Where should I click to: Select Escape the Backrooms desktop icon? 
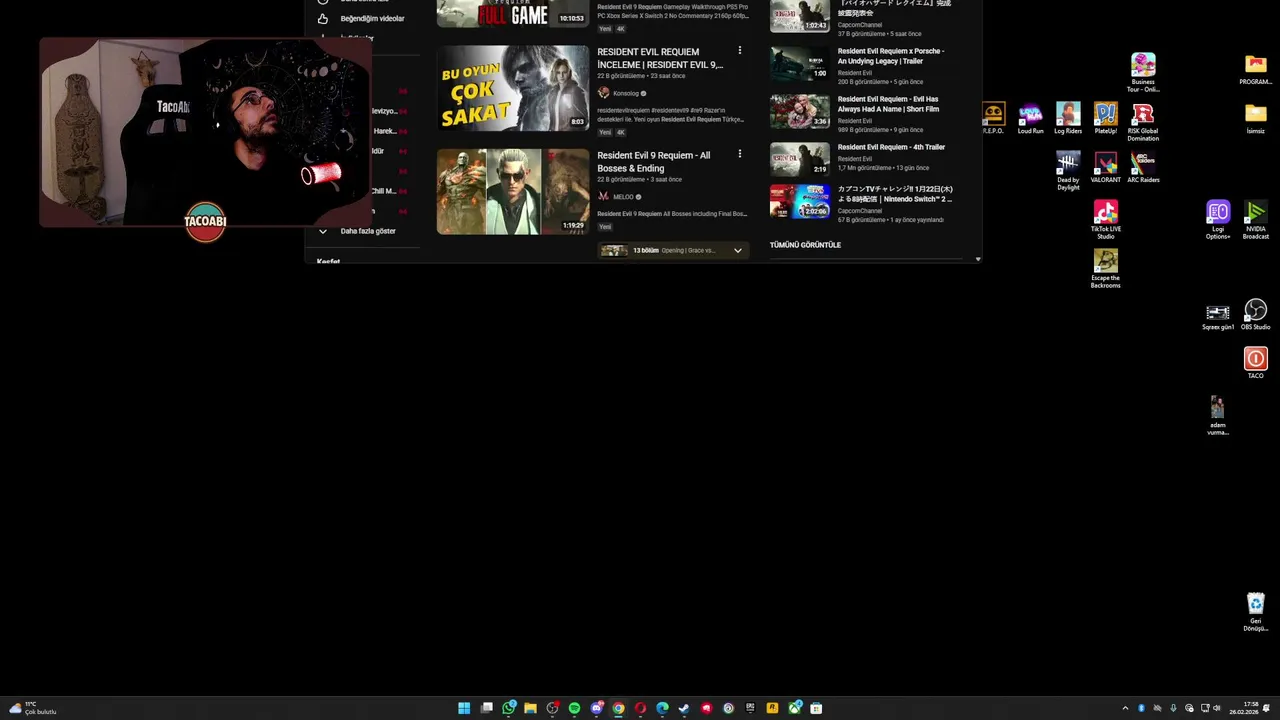(1105, 269)
